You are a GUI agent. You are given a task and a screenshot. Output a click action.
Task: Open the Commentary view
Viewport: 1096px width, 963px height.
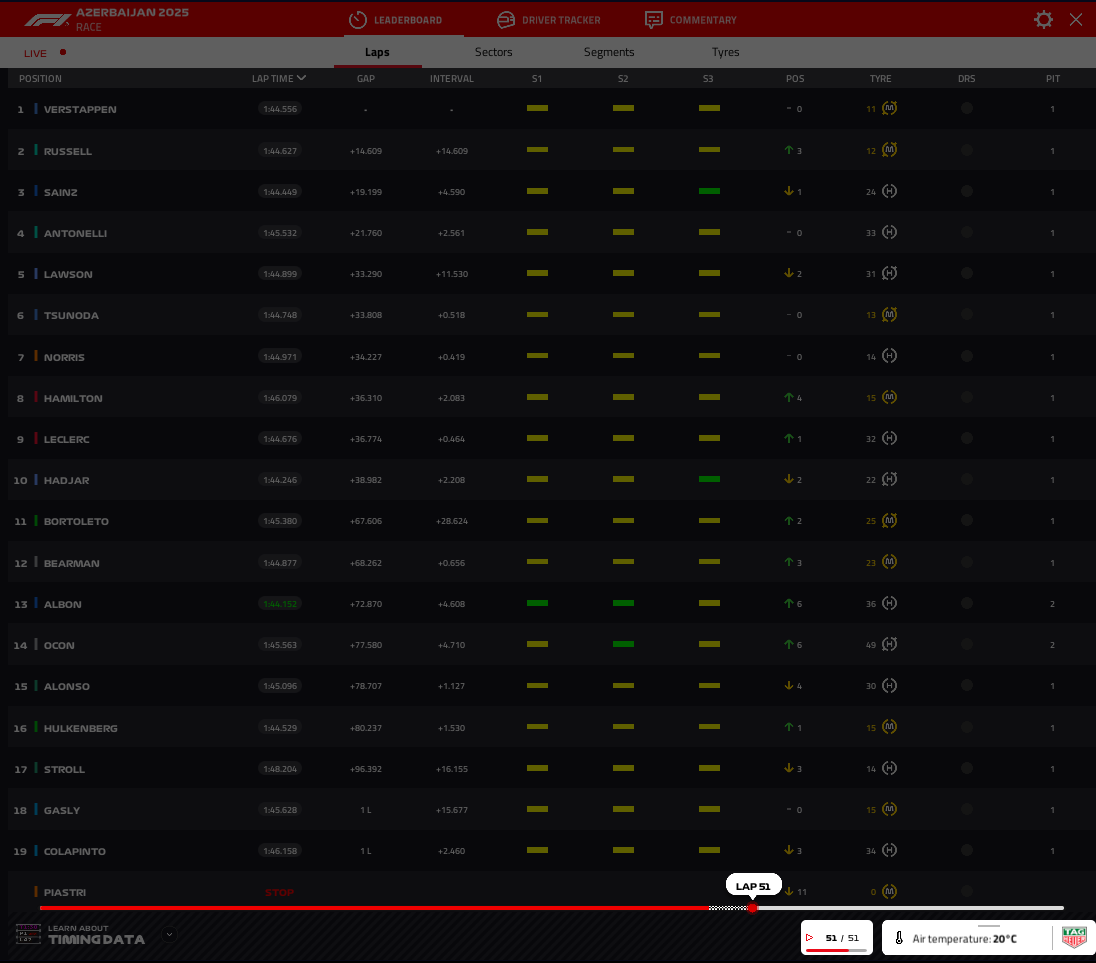tap(691, 20)
